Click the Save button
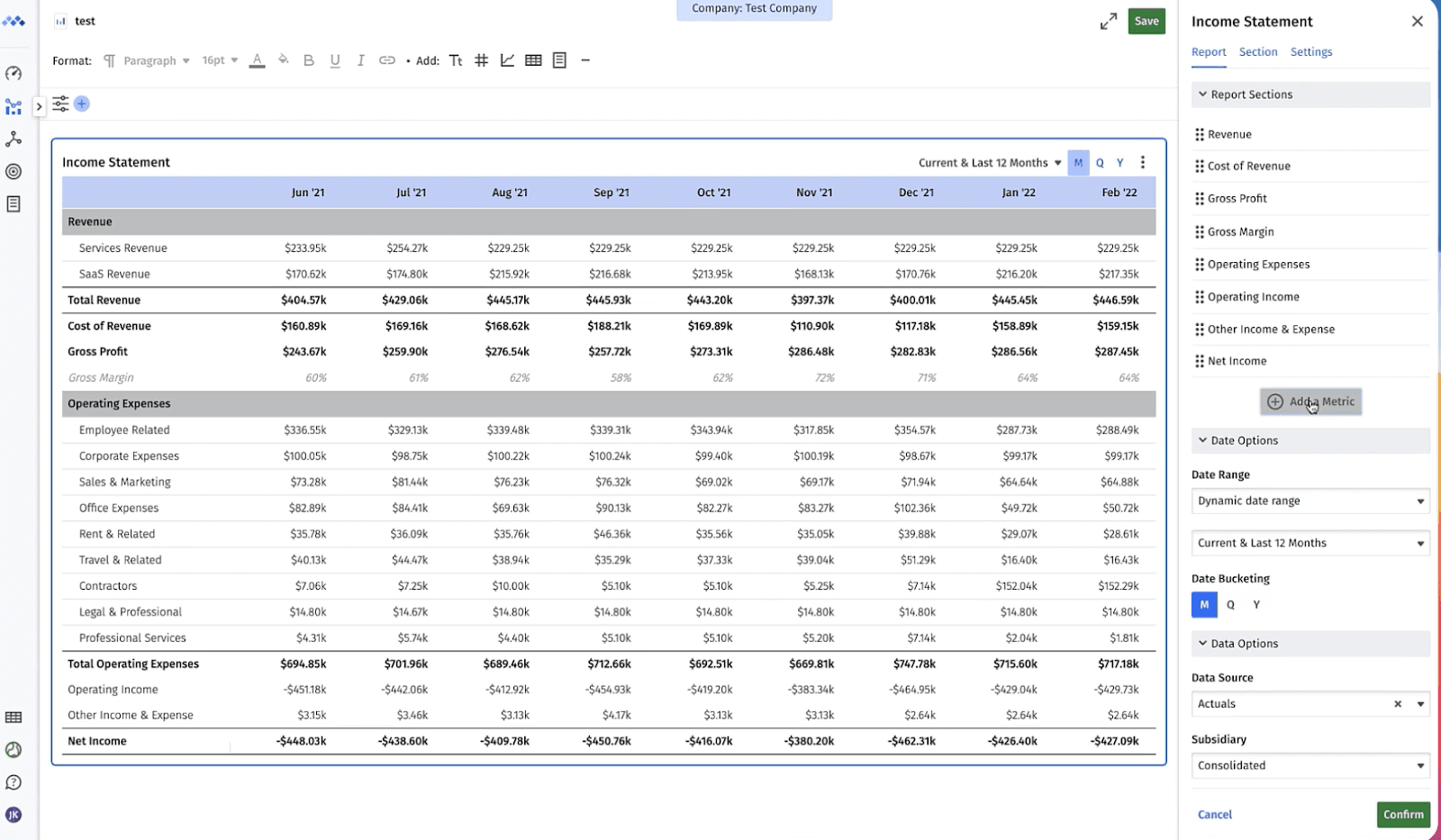 click(x=1146, y=21)
